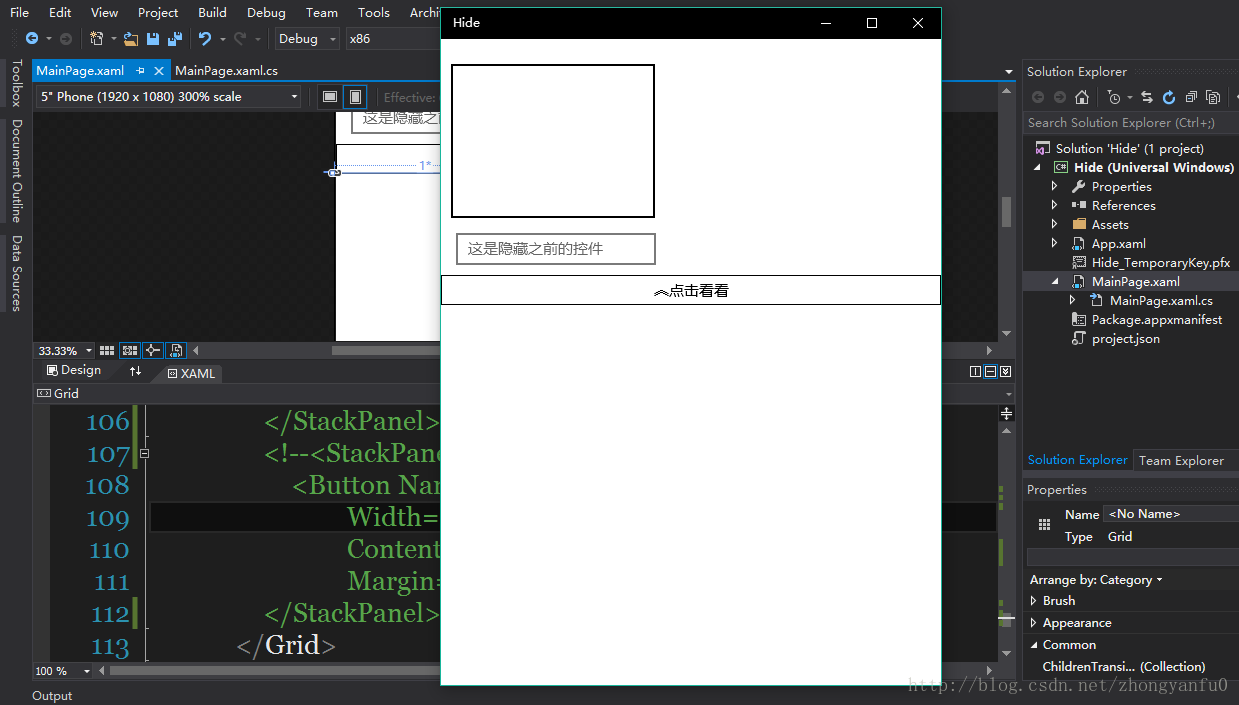Open the Output panel tab
The image size is (1239, 705).
click(x=52, y=696)
